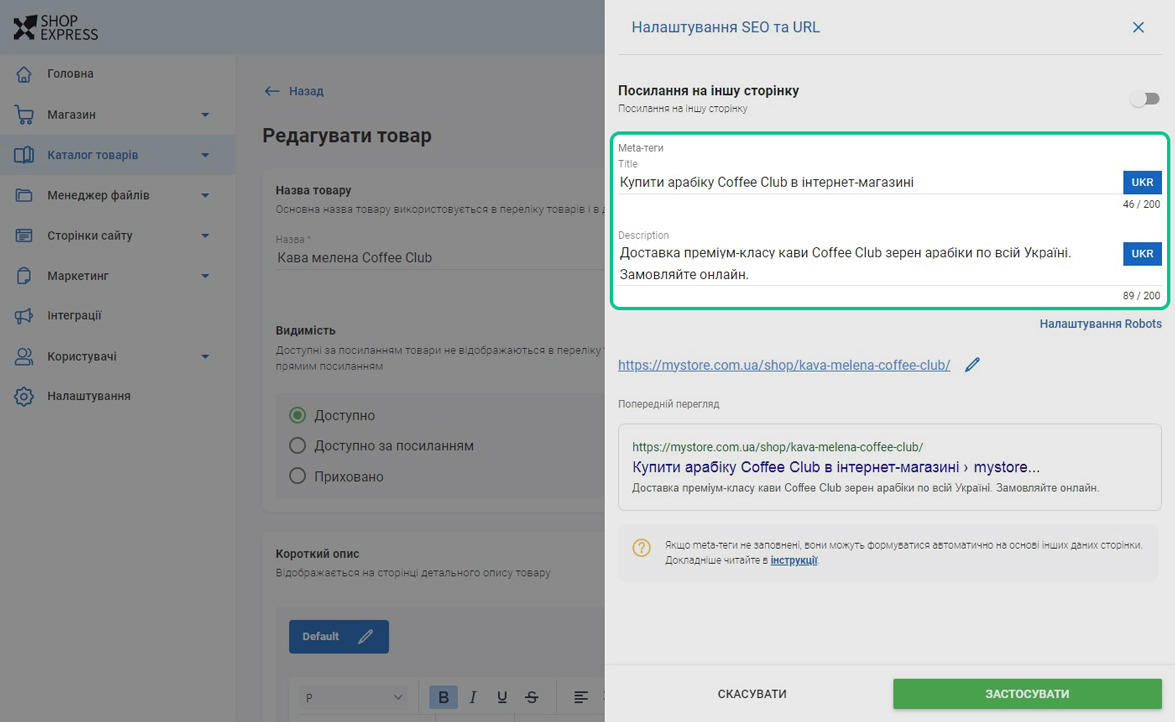The image size is (1175, 722).
Task: Open Налаштування Robots link
Action: (x=1101, y=324)
